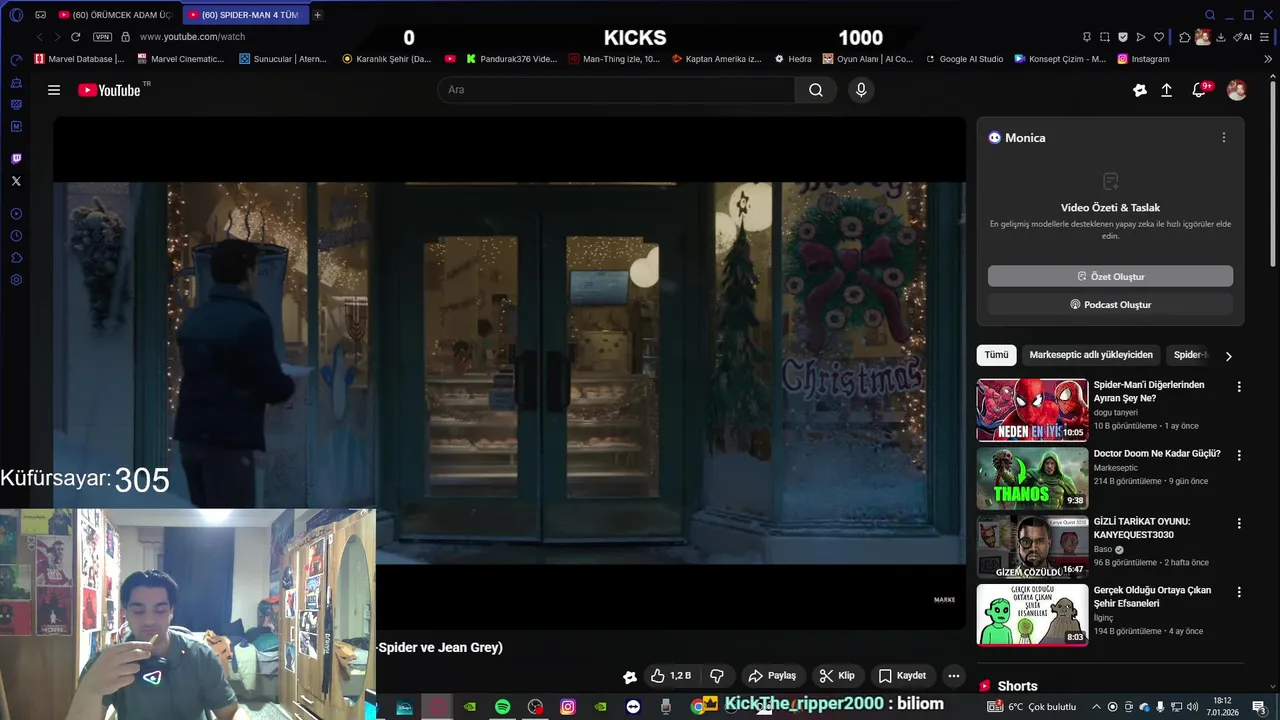Viewport: 1280px width, 720px height.
Task: Click the browser AI button
Action: (1243, 37)
